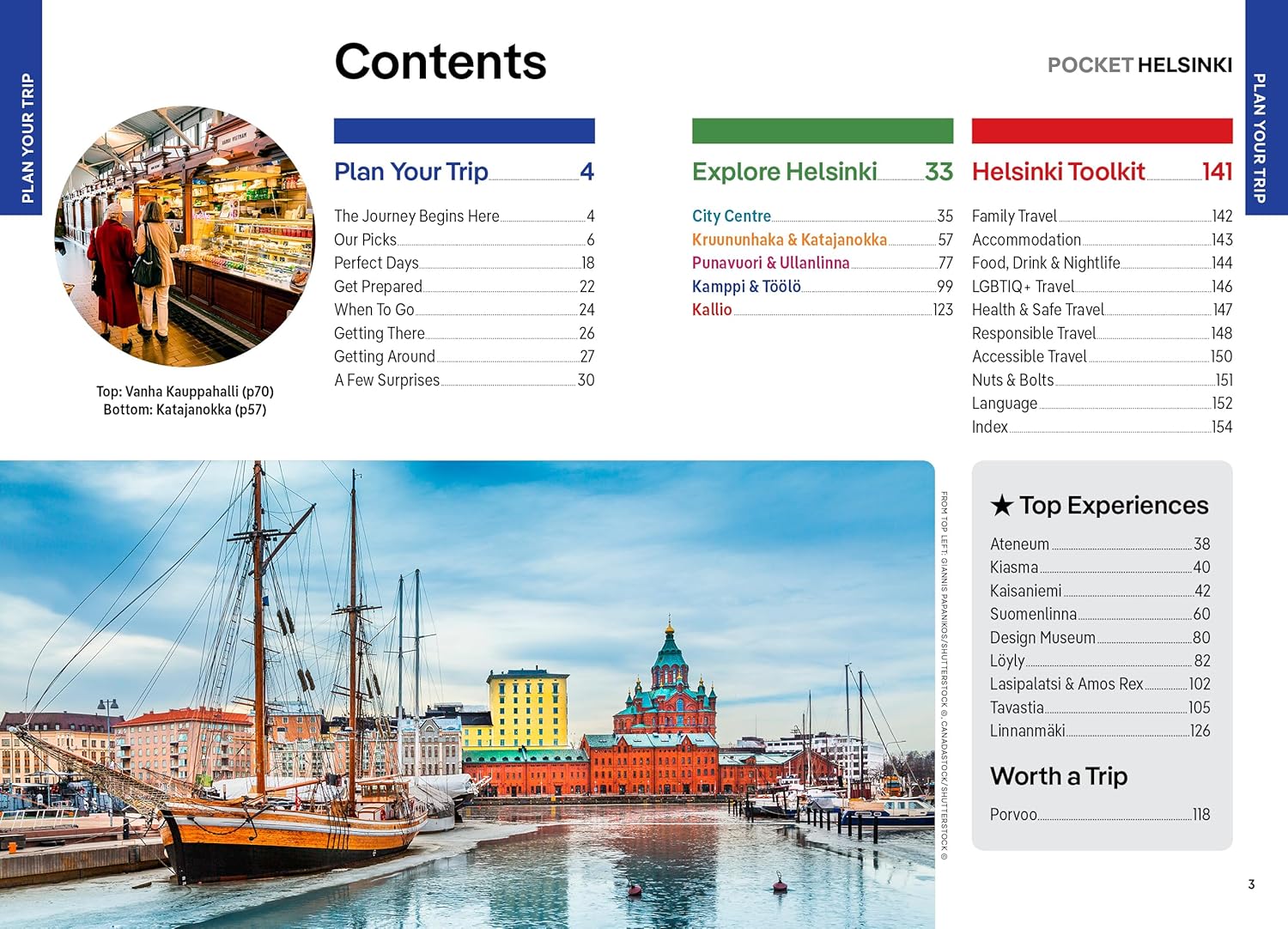Click the harbor photo with the sailing ship
The width and height of the screenshot is (1288, 929).
(x=466, y=694)
